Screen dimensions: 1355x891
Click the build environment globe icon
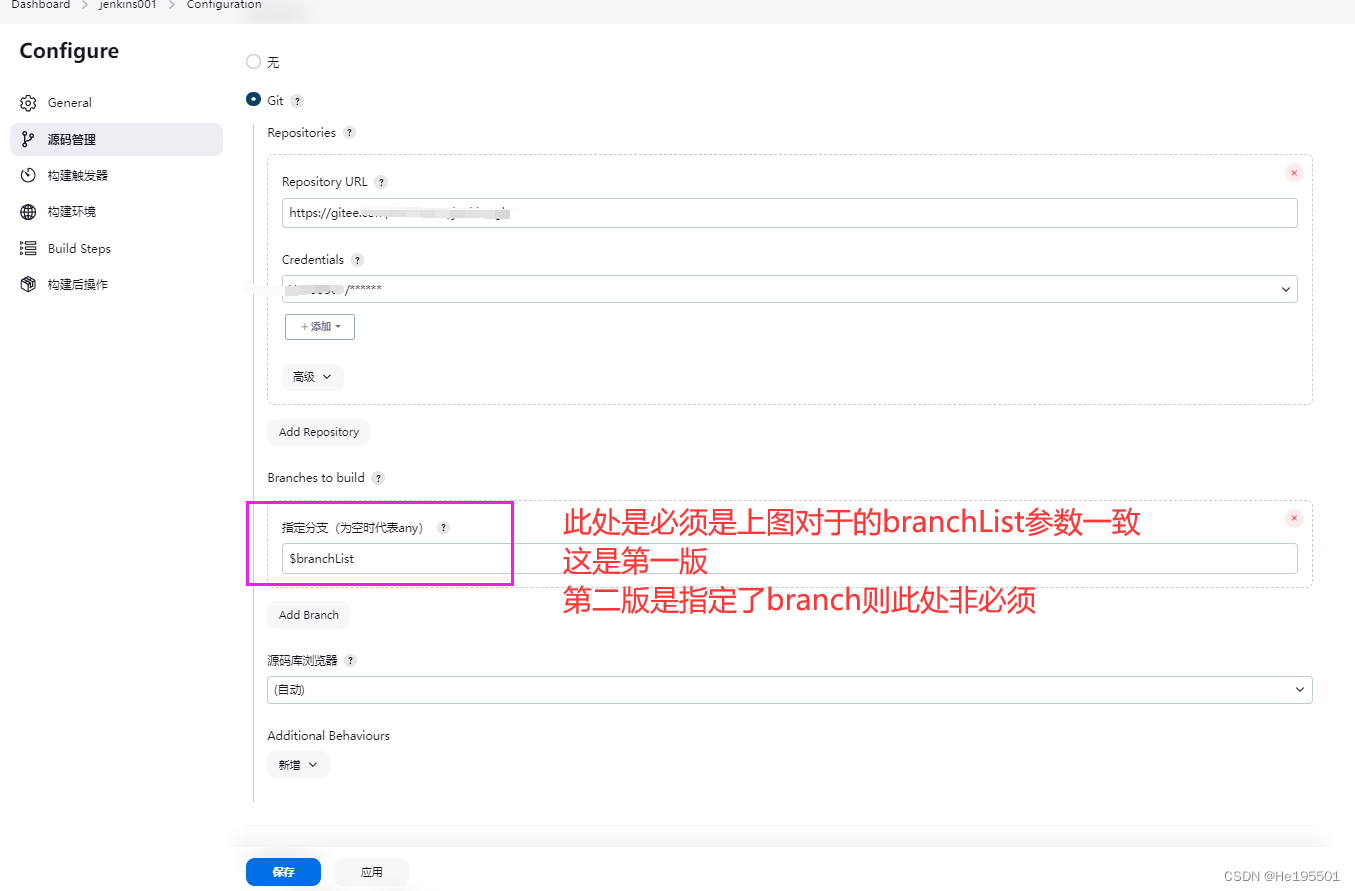pyautogui.click(x=28, y=212)
